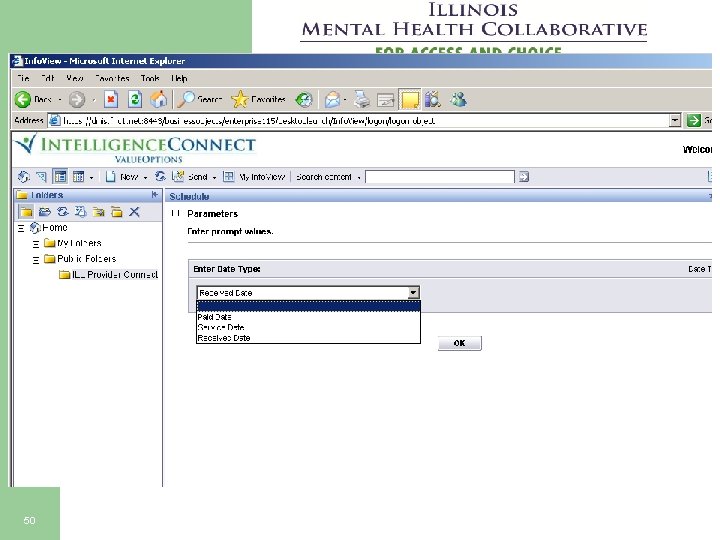Click the browser address bar URL
Viewport: 720px width, 540px height.
[x=358, y=121]
